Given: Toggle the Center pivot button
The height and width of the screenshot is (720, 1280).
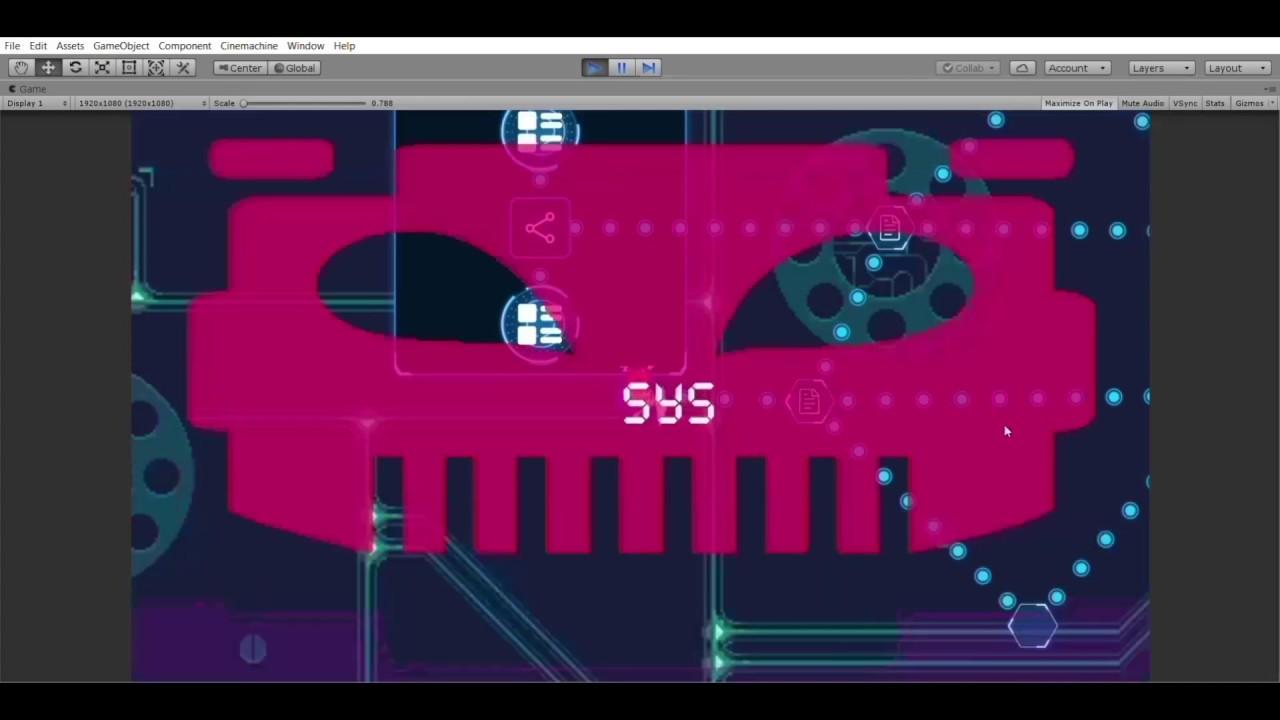Looking at the screenshot, I should click(x=239, y=68).
